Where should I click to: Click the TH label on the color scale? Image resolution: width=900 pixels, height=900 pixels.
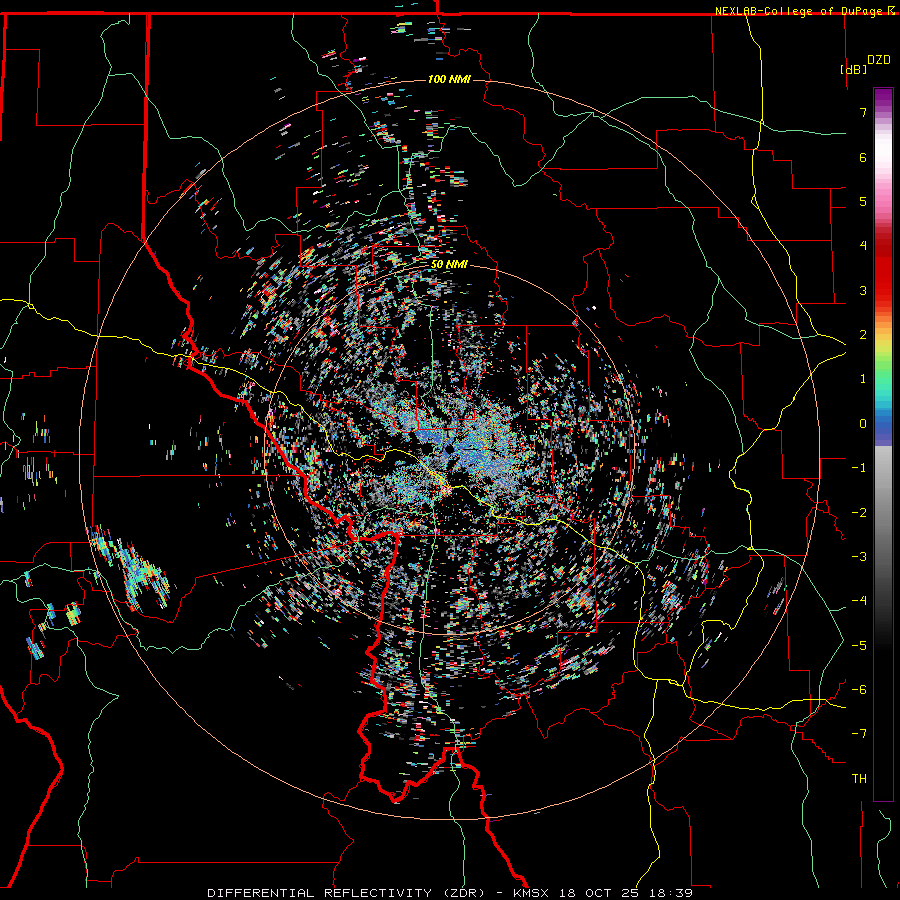[859, 779]
